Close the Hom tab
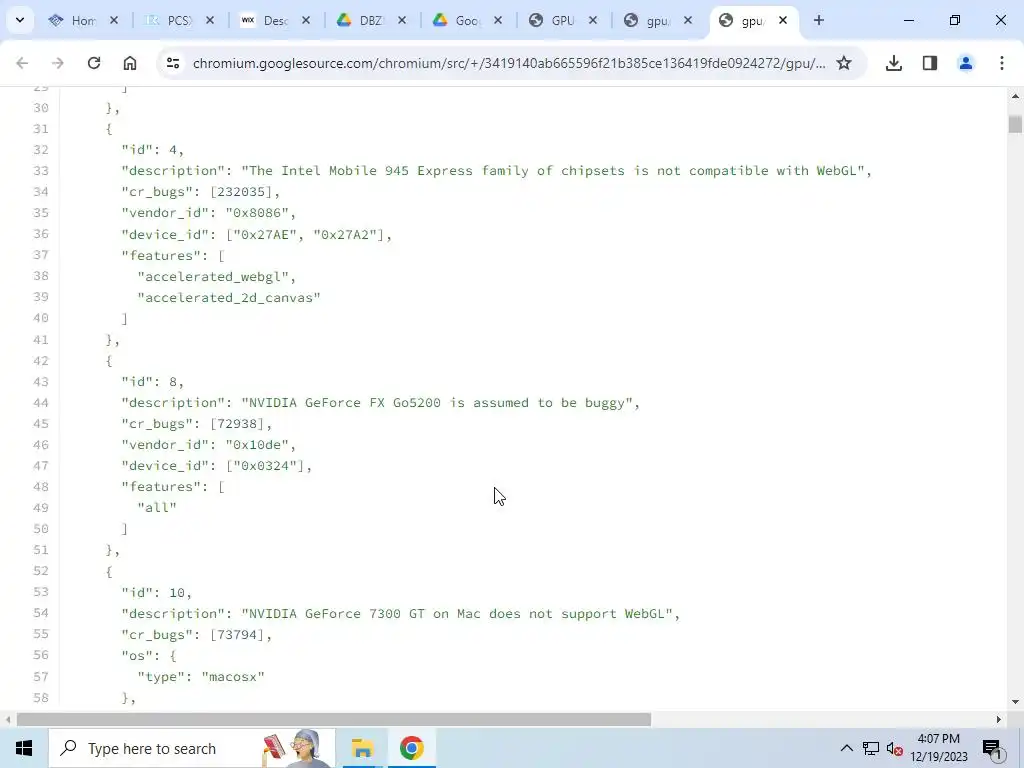The height and width of the screenshot is (768, 1024). [x=114, y=20]
